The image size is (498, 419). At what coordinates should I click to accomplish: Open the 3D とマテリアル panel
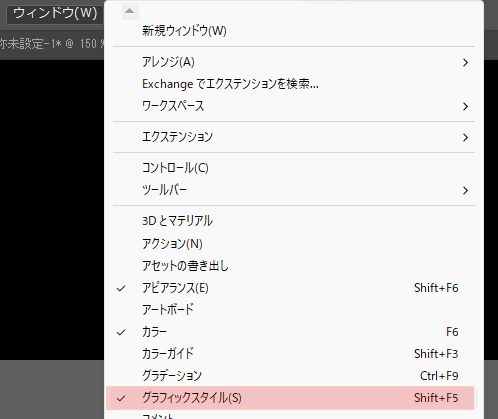[x=294, y=221]
